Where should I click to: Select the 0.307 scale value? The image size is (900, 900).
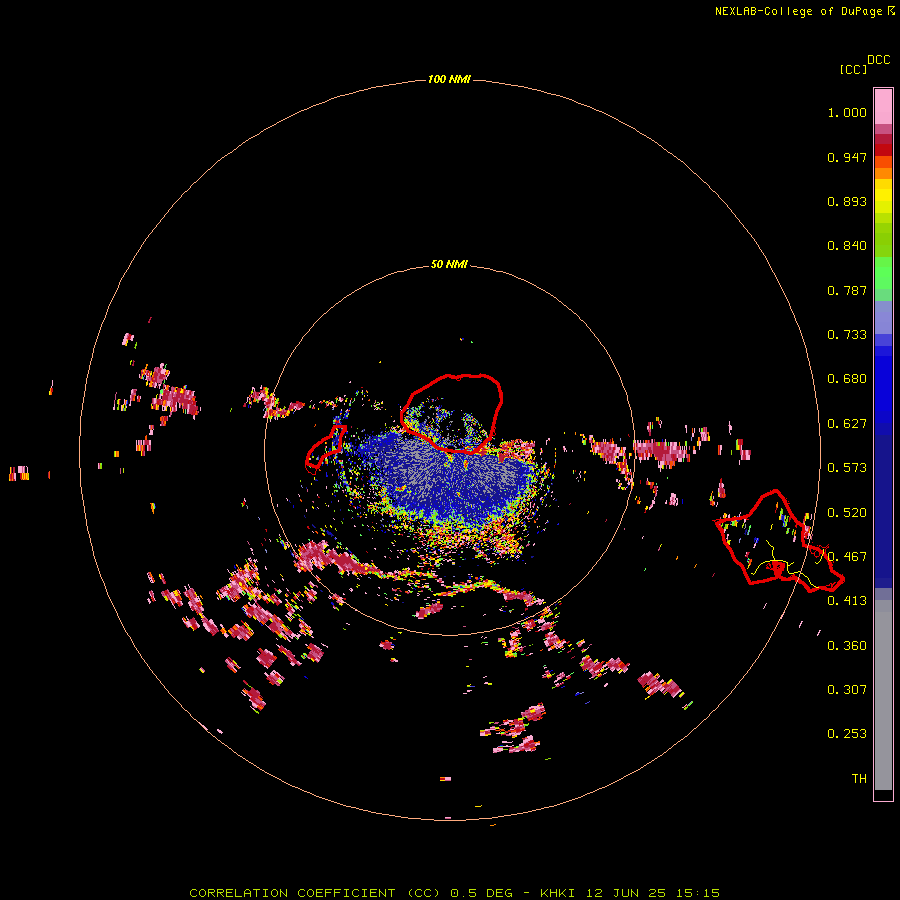click(x=847, y=690)
